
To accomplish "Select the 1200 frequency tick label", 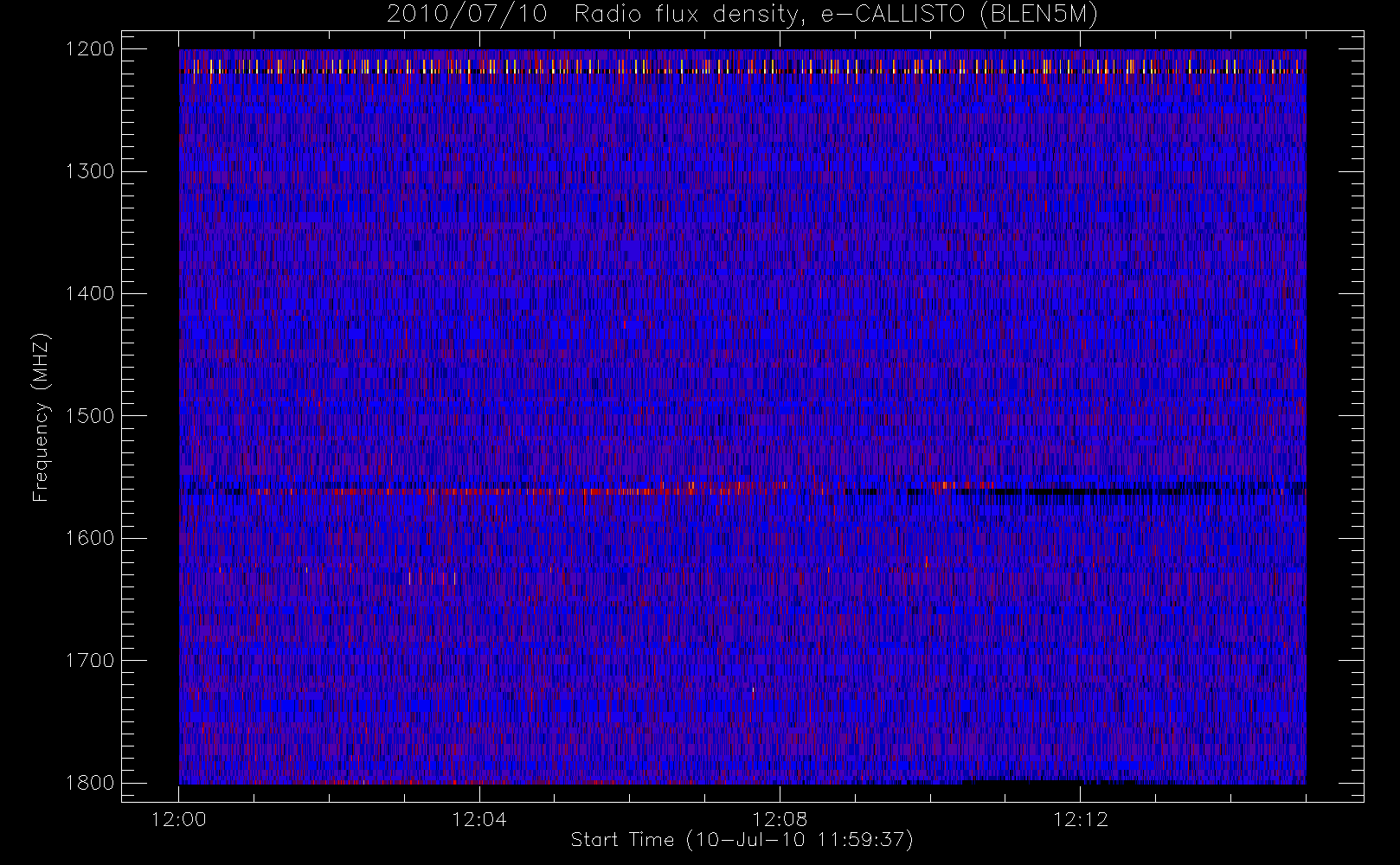I will 90,49.
